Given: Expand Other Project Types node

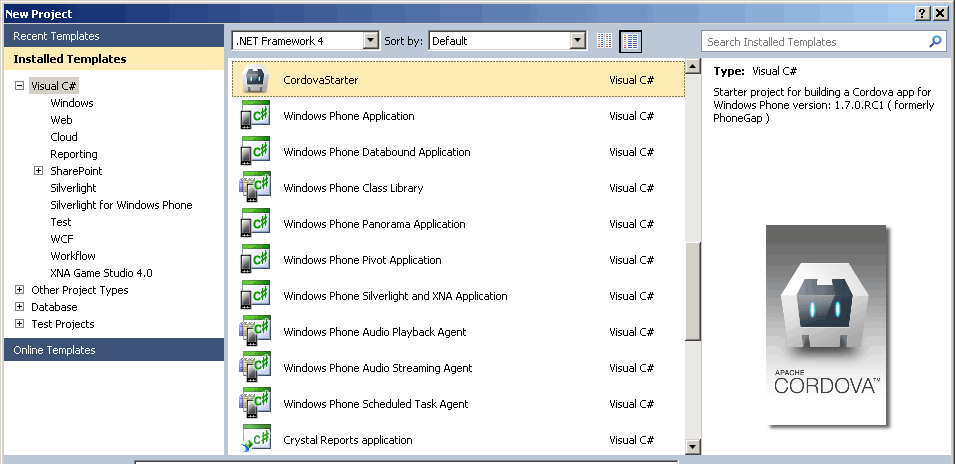Looking at the screenshot, I should point(20,290).
